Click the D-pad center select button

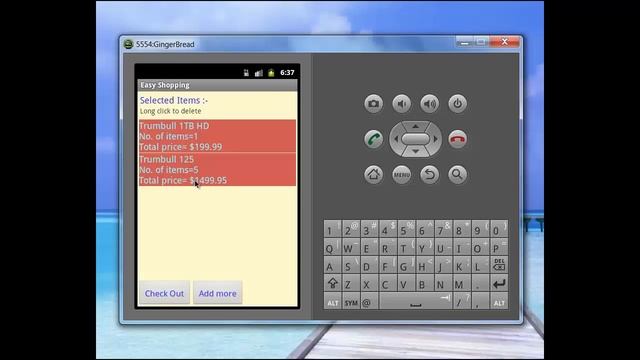click(416, 139)
